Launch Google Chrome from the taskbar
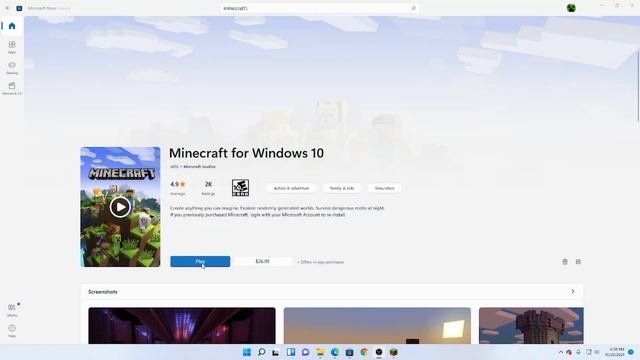The width and height of the screenshot is (640, 360). tap(364, 352)
